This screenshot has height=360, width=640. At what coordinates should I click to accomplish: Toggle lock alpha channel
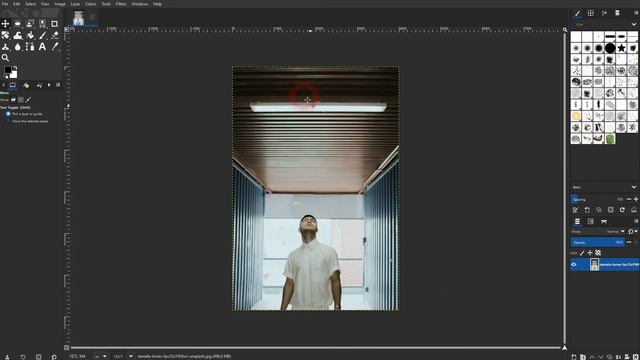(x=598, y=253)
